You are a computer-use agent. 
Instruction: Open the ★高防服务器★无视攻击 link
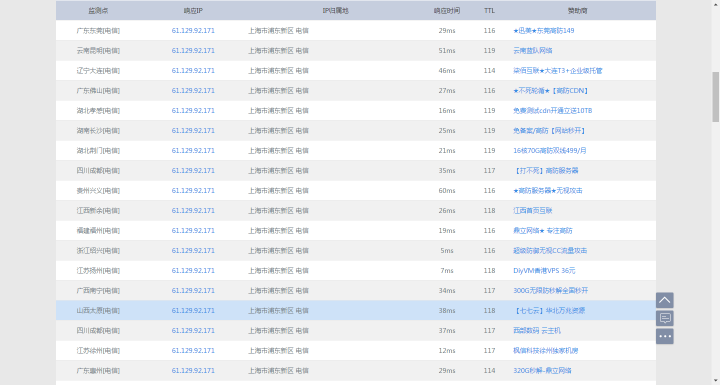pos(547,191)
